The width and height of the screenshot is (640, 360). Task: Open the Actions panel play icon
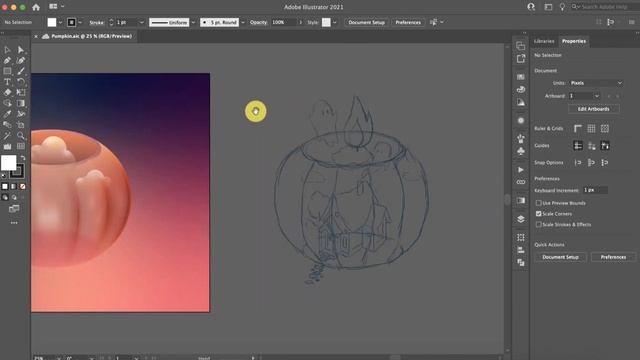521,170
